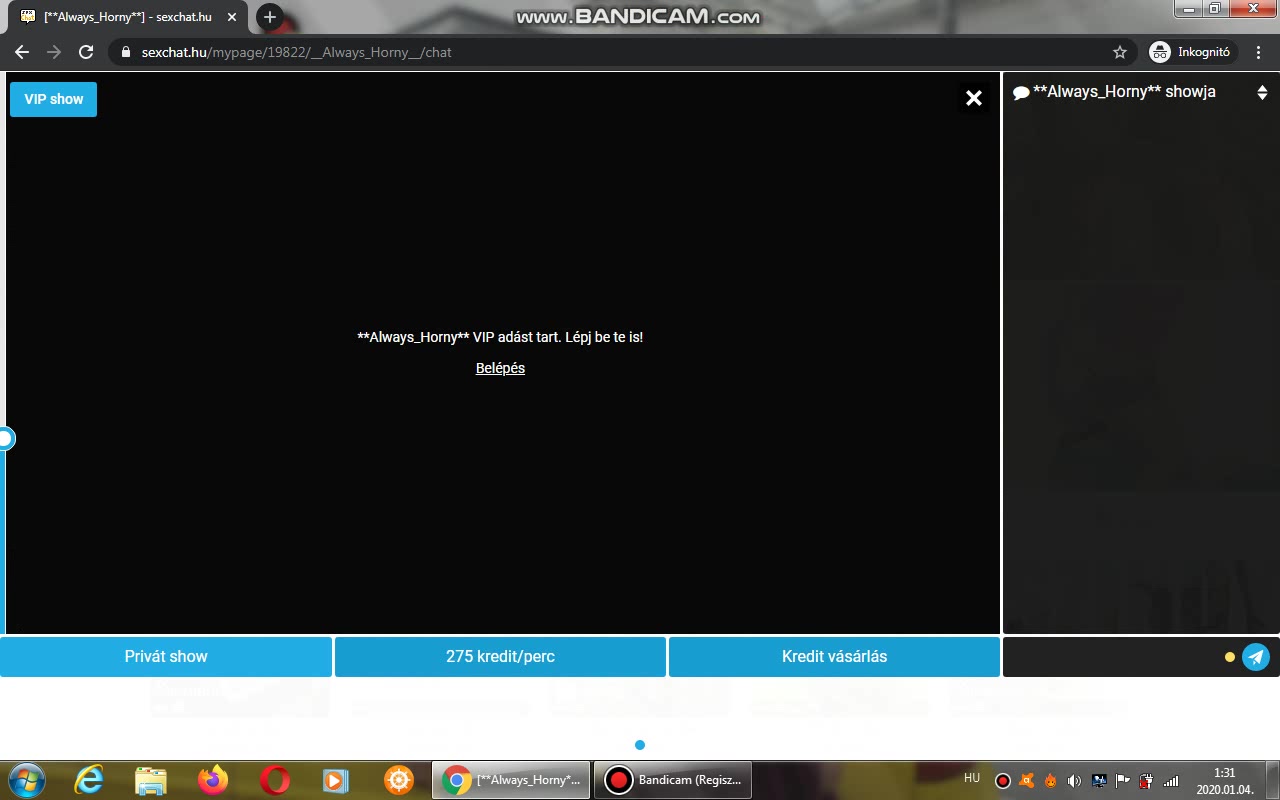The height and width of the screenshot is (800, 1280).
Task: Close the video overlay with X
Action: pos(973,98)
